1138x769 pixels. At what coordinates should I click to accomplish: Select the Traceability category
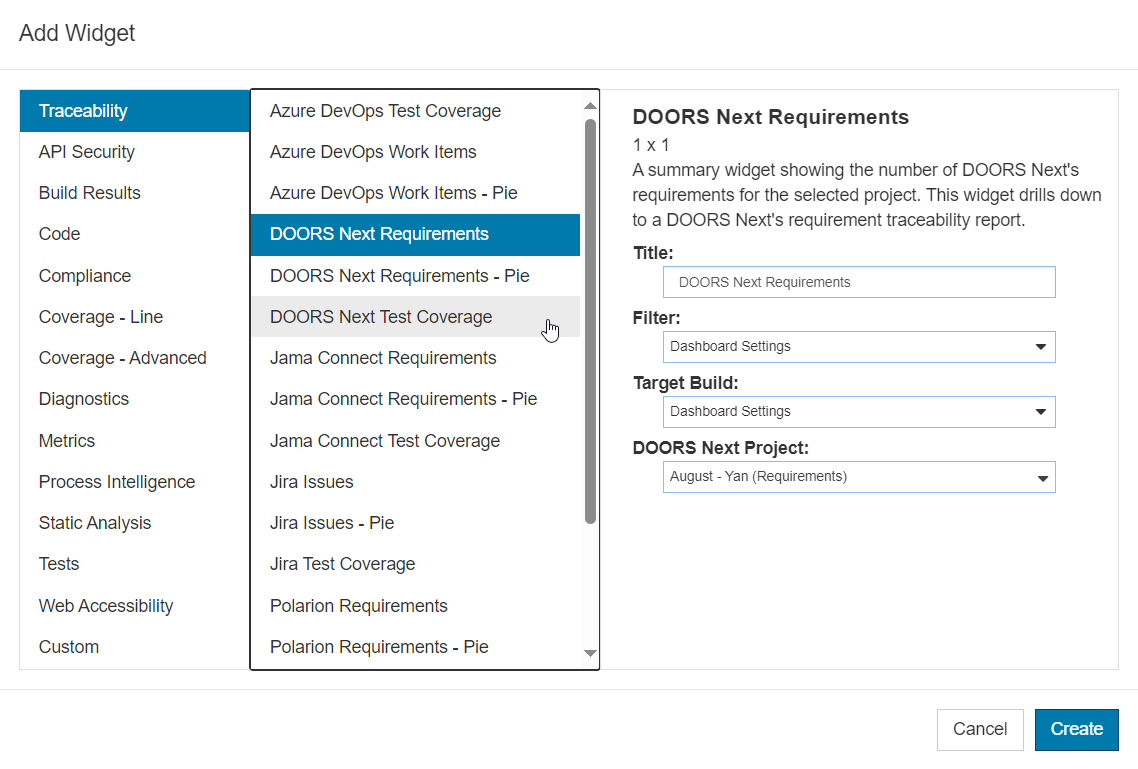point(134,111)
